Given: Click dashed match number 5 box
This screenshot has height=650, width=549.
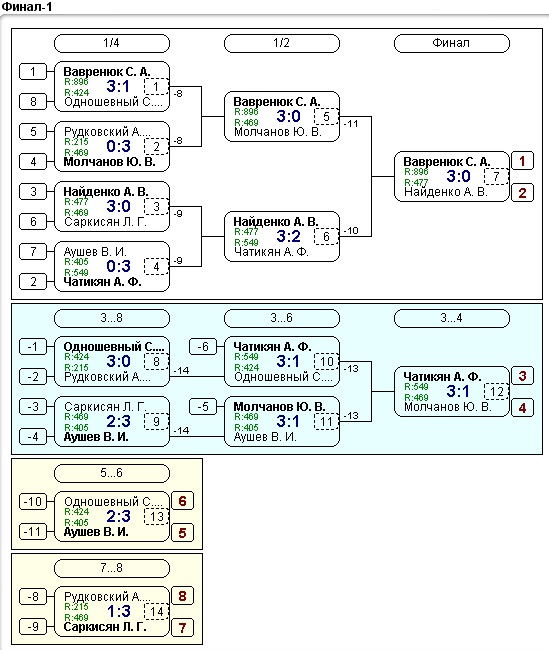Looking at the screenshot, I should pyautogui.click(x=326, y=116).
